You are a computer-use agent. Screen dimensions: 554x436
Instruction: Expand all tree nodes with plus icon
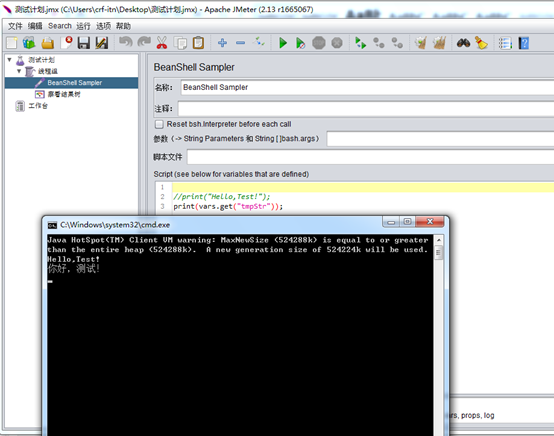click(222, 43)
